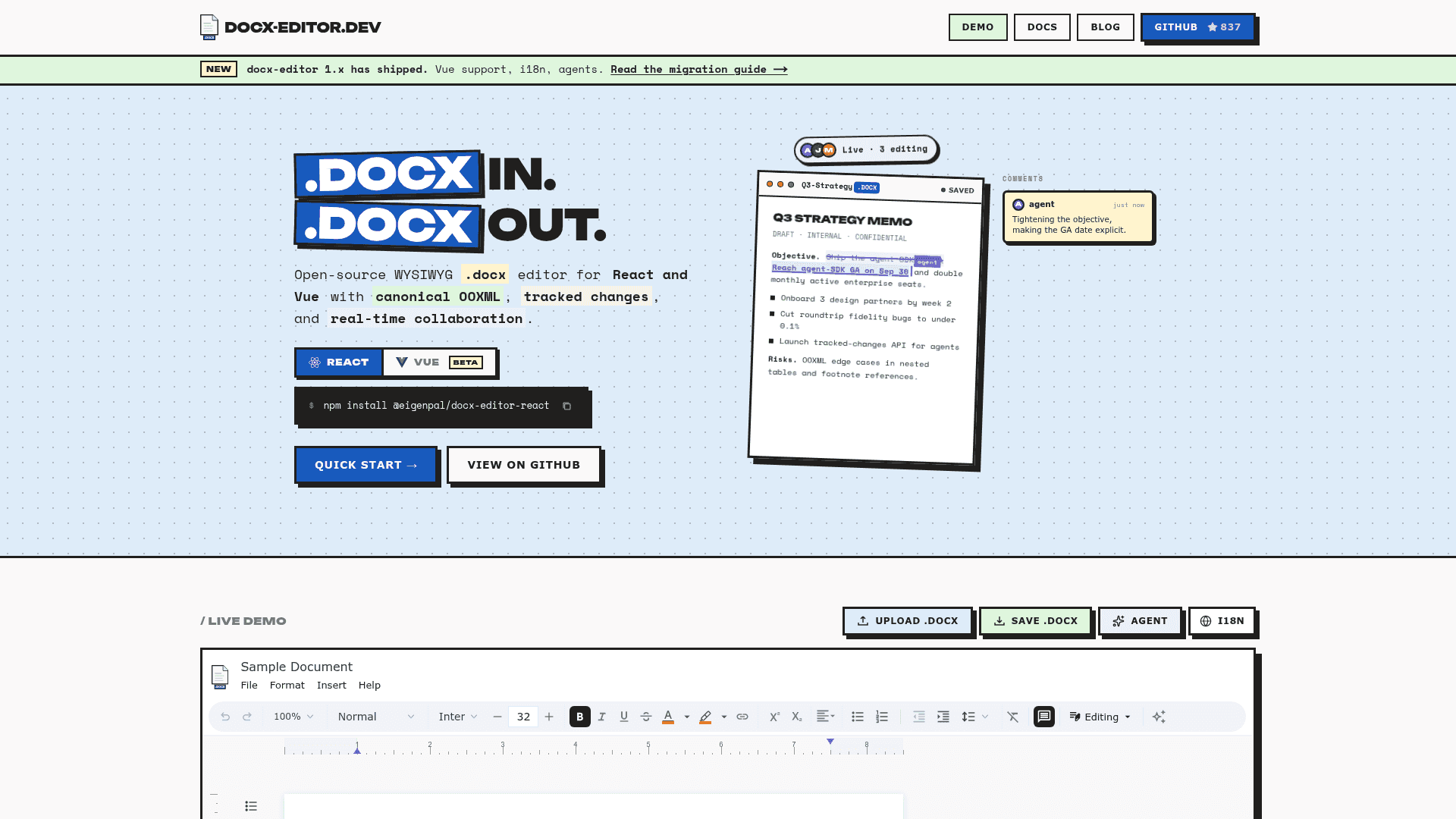
Task: Click the AI sparkle icon in toolbar
Action: point(1159,717)
